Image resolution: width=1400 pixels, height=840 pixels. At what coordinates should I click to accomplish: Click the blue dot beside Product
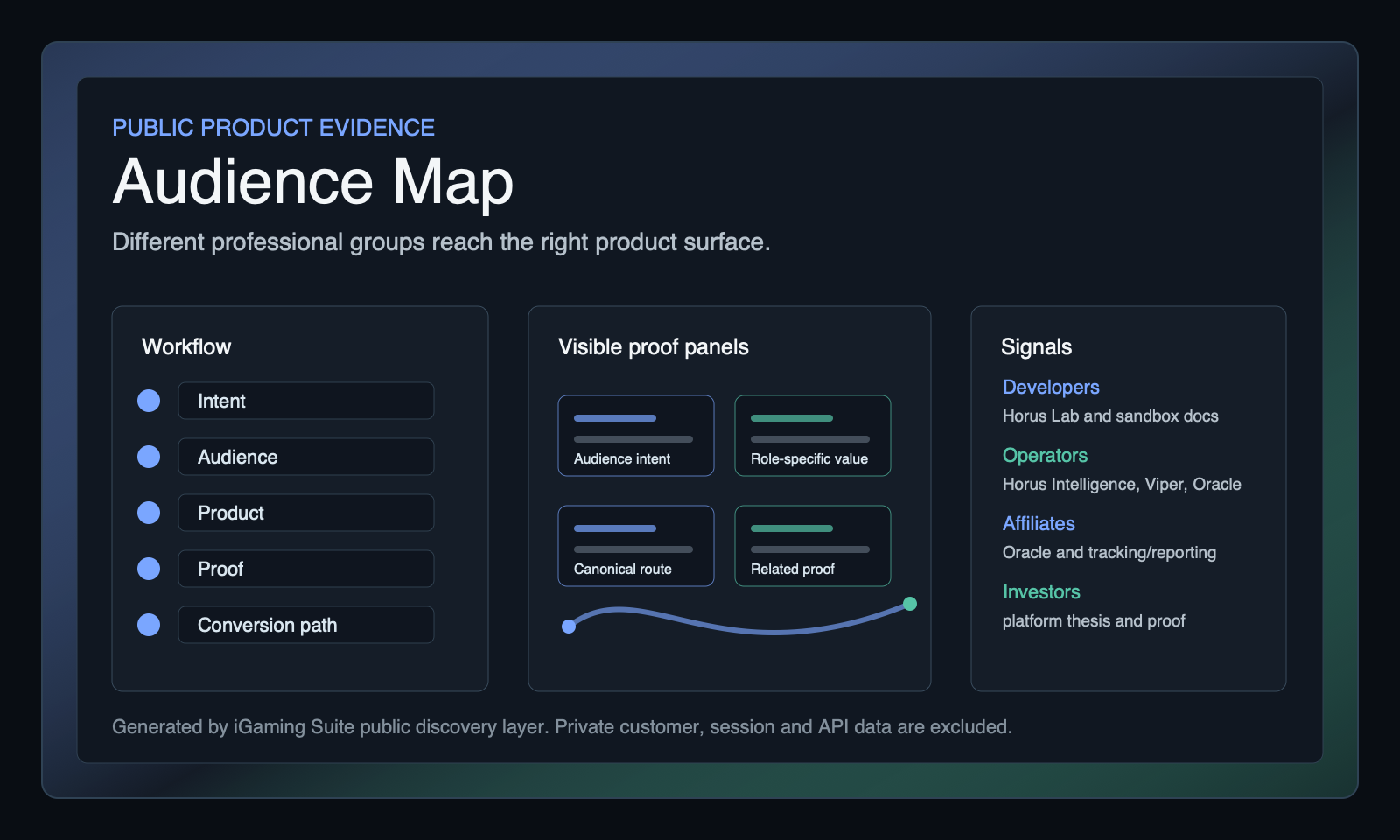coord(149,513)
